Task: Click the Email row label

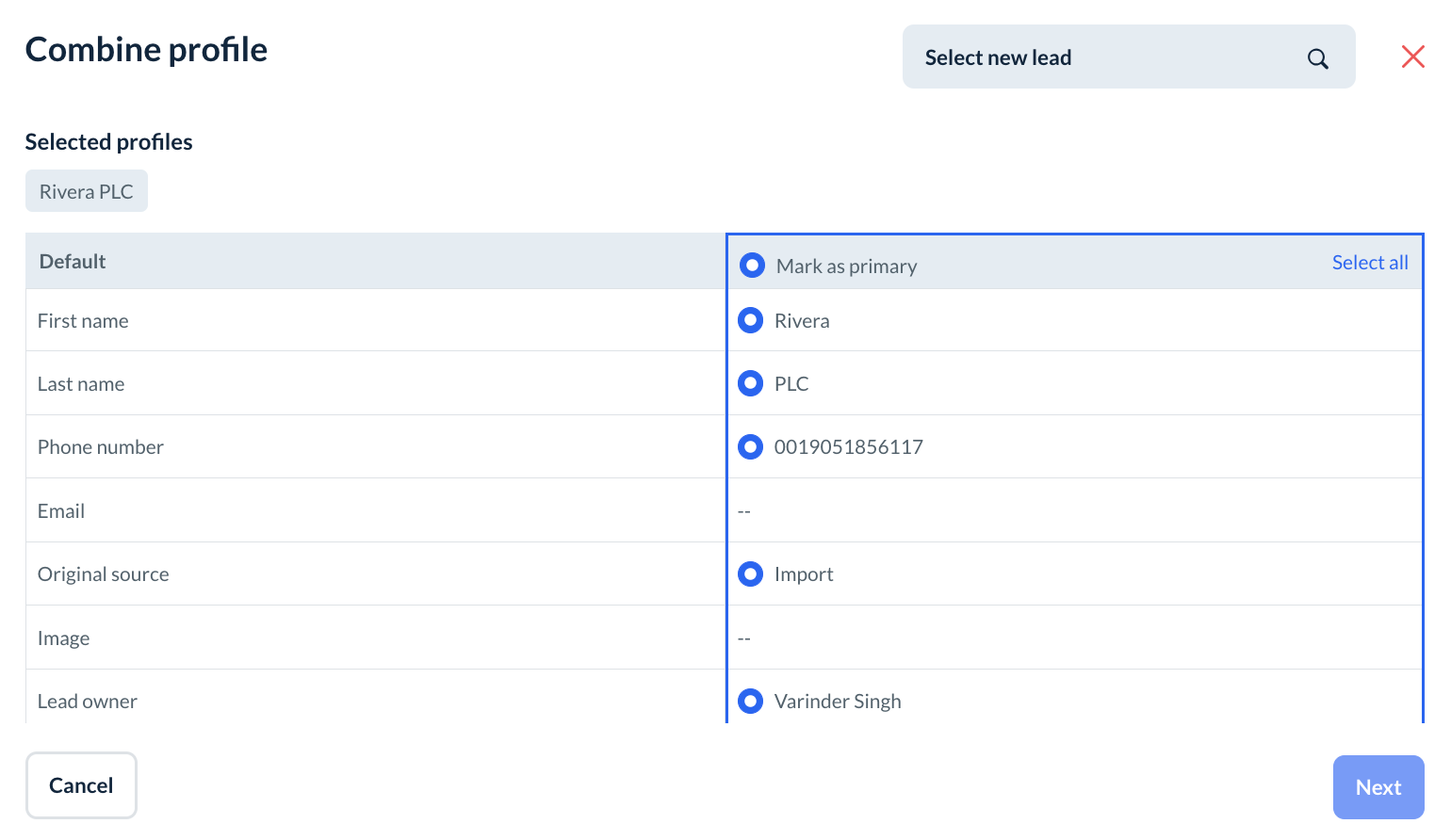Action: pyautogui.click(x=61, y=511)
